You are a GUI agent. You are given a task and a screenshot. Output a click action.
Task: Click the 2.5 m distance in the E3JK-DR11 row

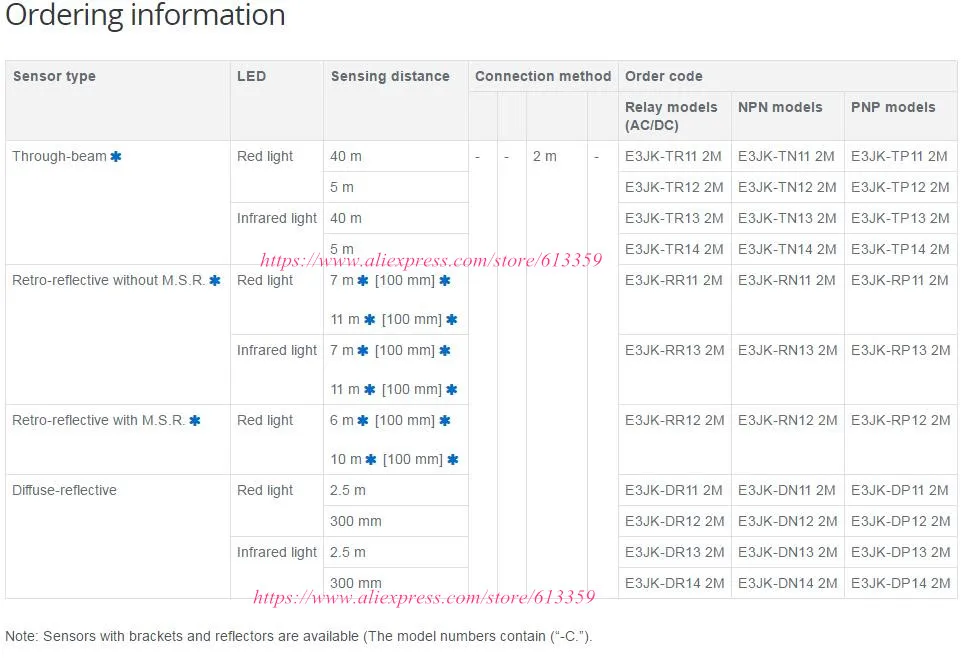[x=347, y=491]
